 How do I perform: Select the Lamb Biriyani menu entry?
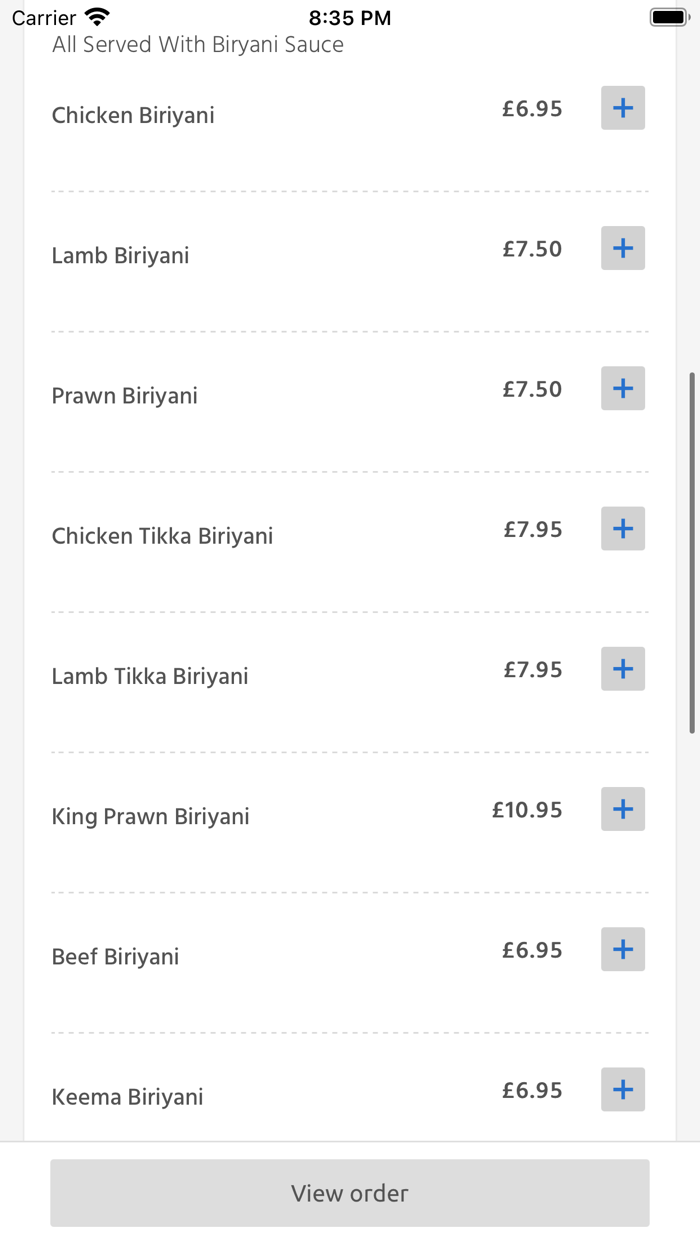click(120, 255)
